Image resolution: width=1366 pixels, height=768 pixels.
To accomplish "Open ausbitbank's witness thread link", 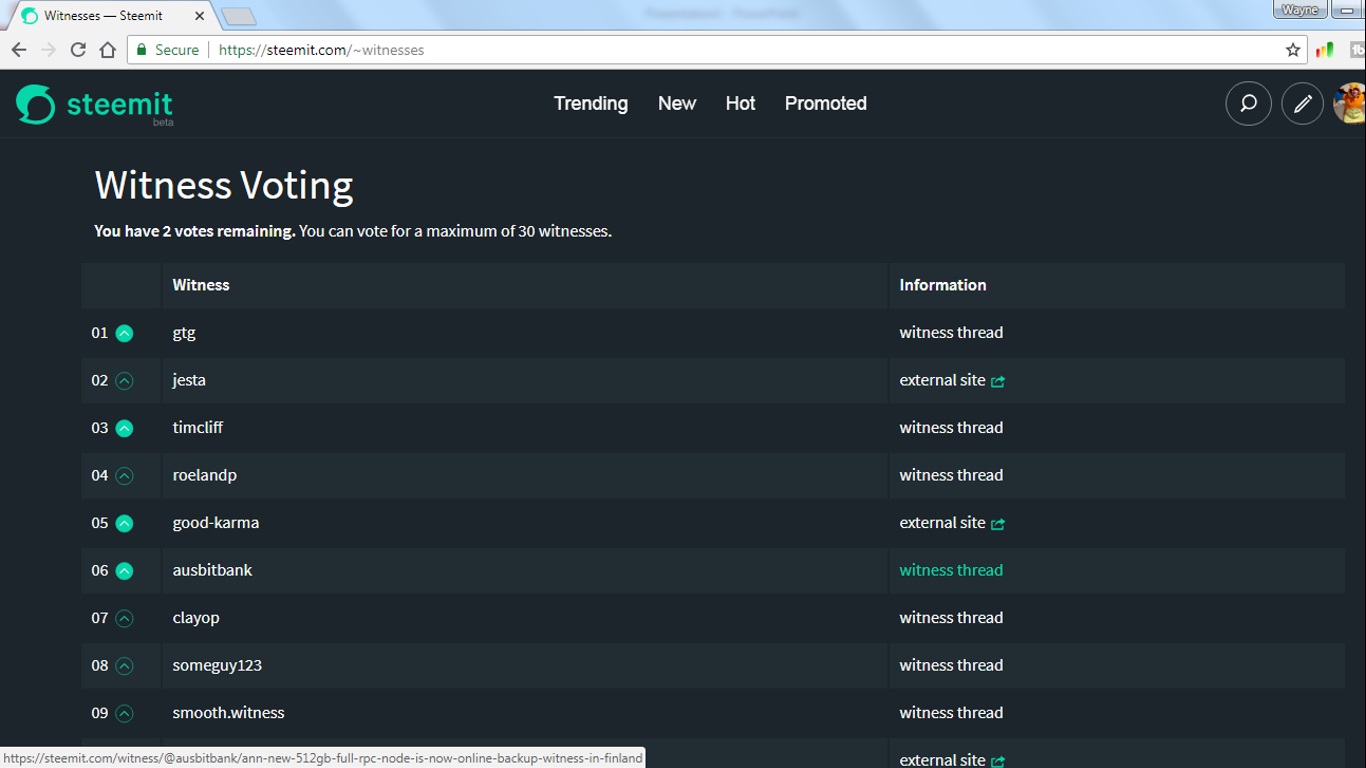I will (951, 570).
